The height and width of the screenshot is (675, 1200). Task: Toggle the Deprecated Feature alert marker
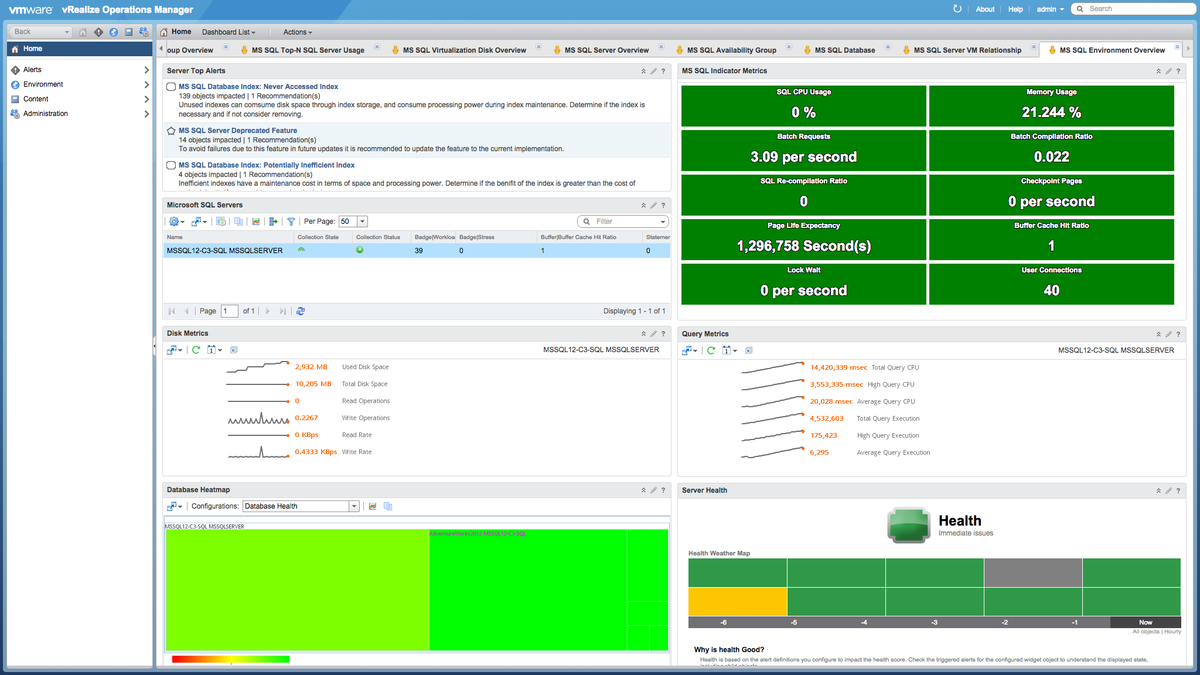click(x=171, y=130)
